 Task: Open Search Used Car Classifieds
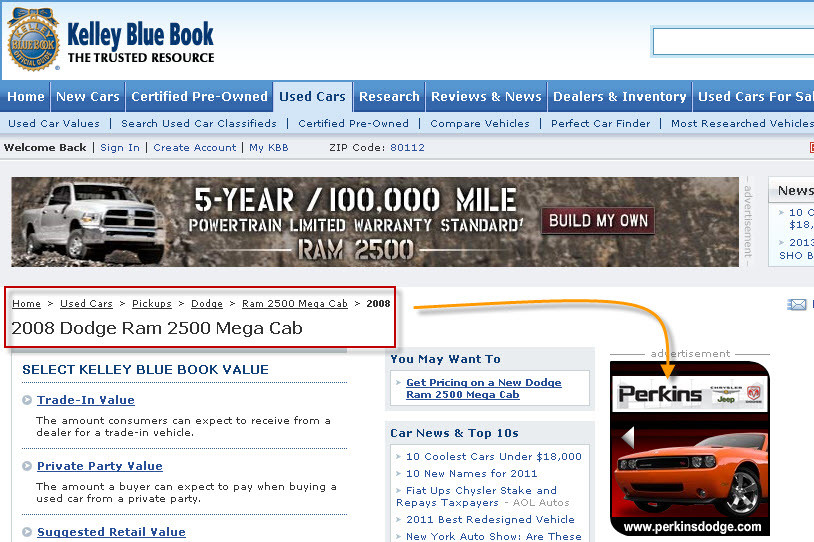[x=199, y=124]
